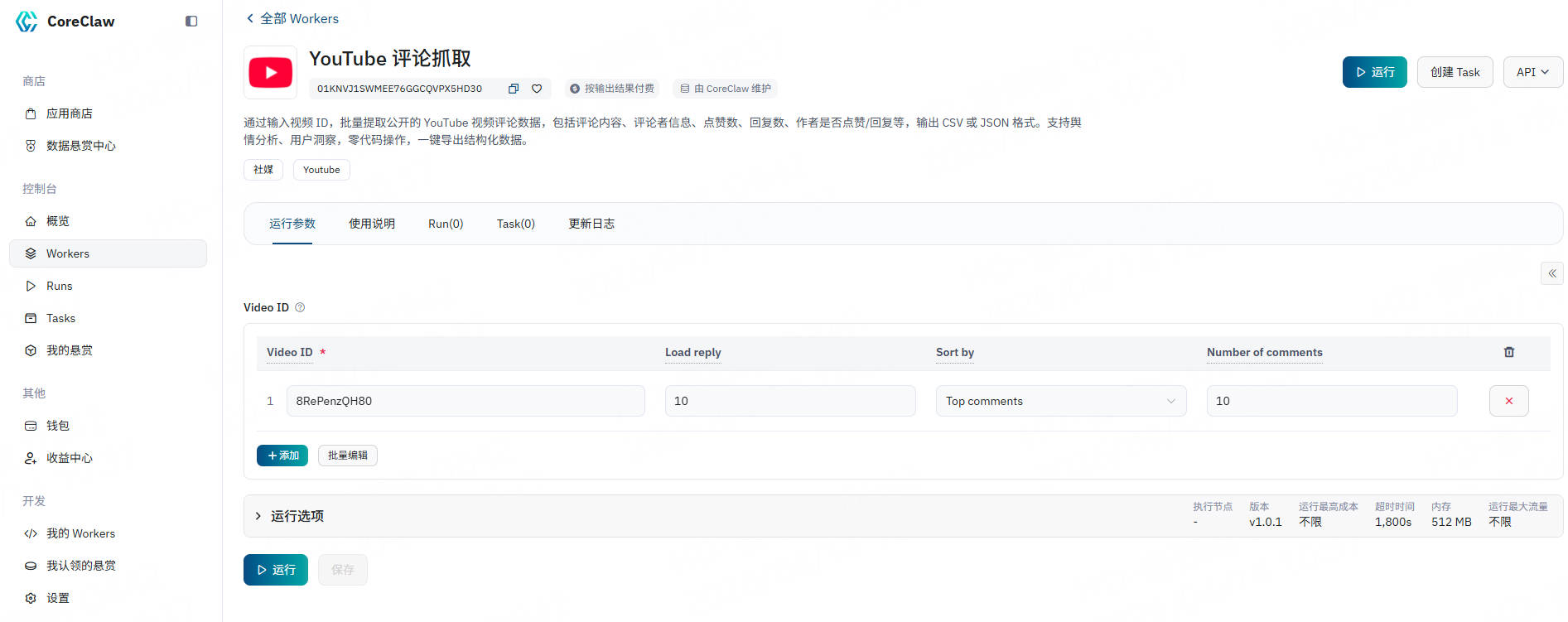
Task: Click the Video ID input field
Action: [x=465, y=401]
